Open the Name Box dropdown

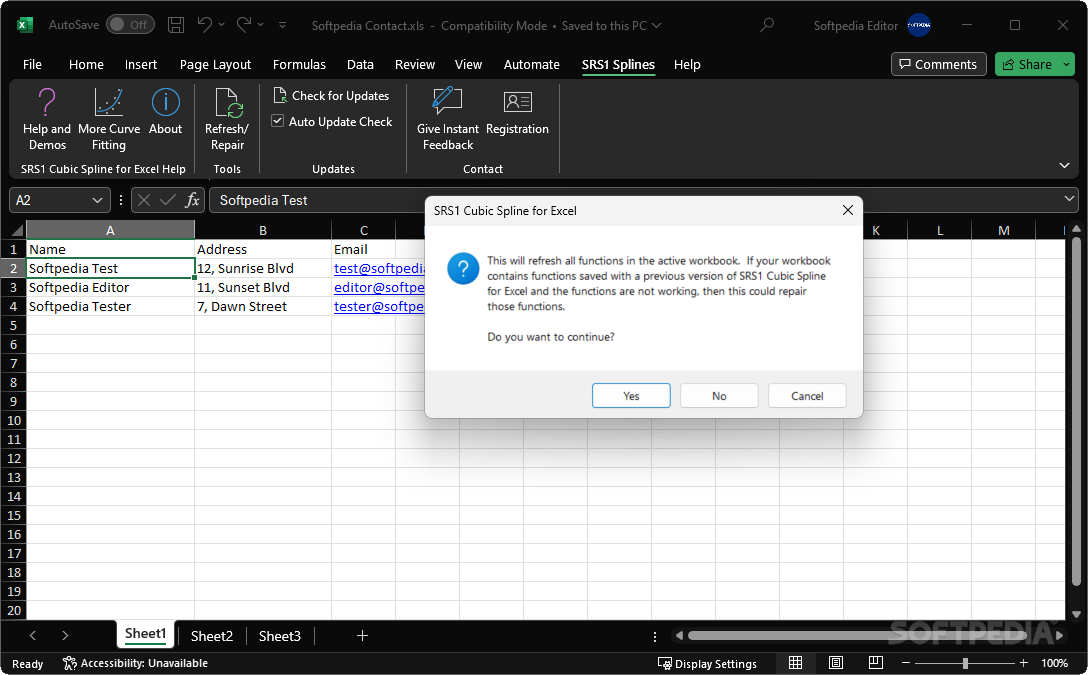point(97,200)
